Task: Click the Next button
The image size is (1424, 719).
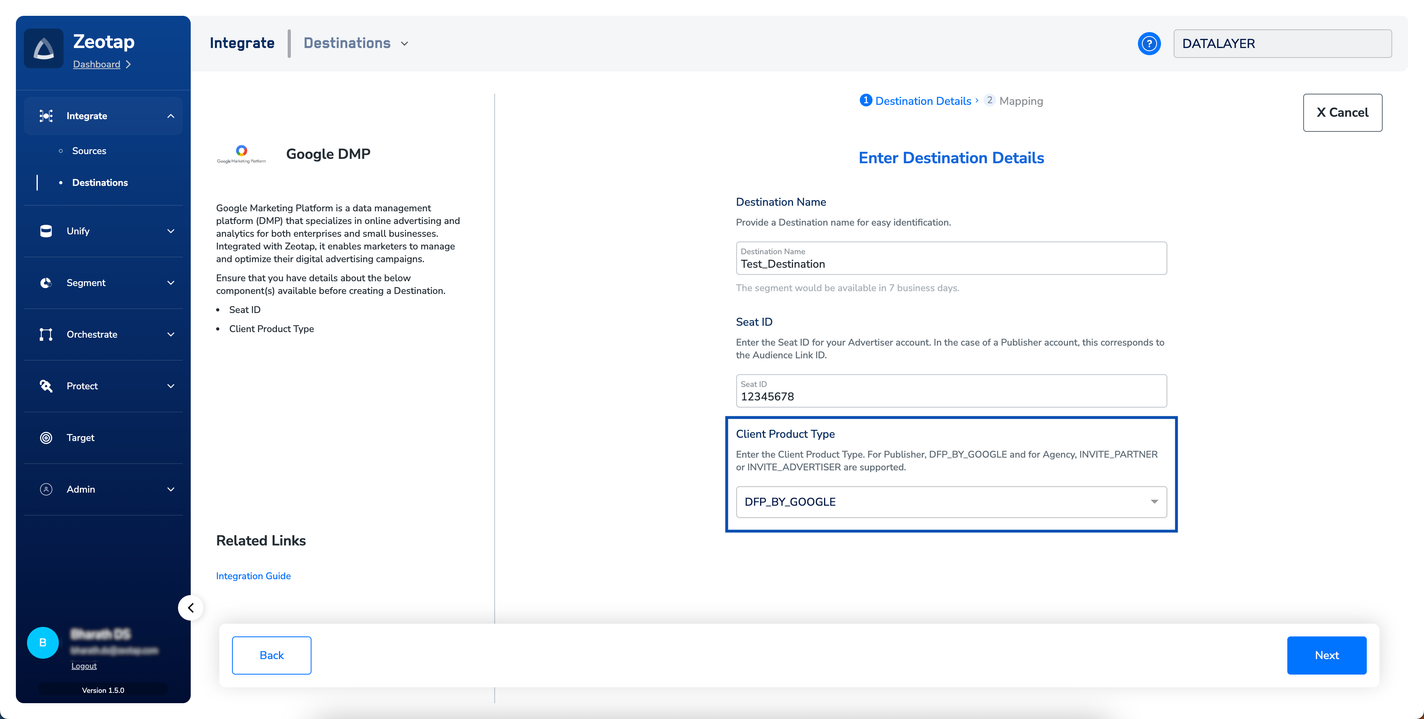Action: click(x=1327, y=655)
